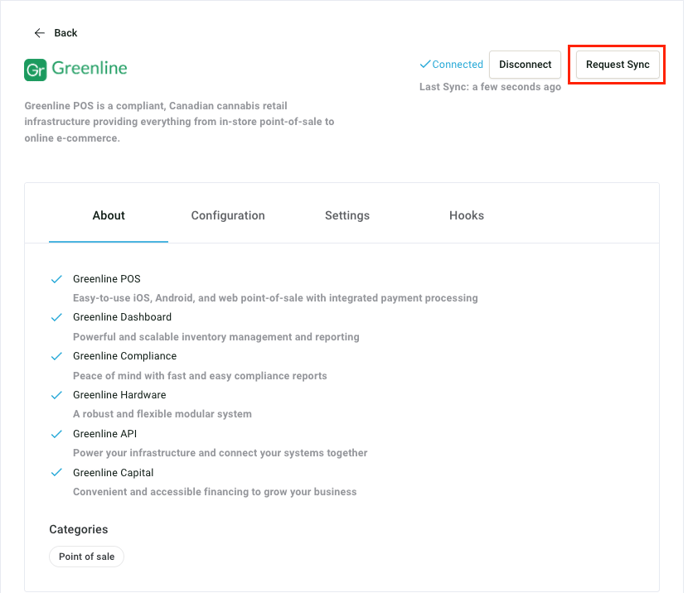The width and height of the screenshot is (688, 593).
Task: Click the Point of sale category tag
Action: [x=87, y=557]
